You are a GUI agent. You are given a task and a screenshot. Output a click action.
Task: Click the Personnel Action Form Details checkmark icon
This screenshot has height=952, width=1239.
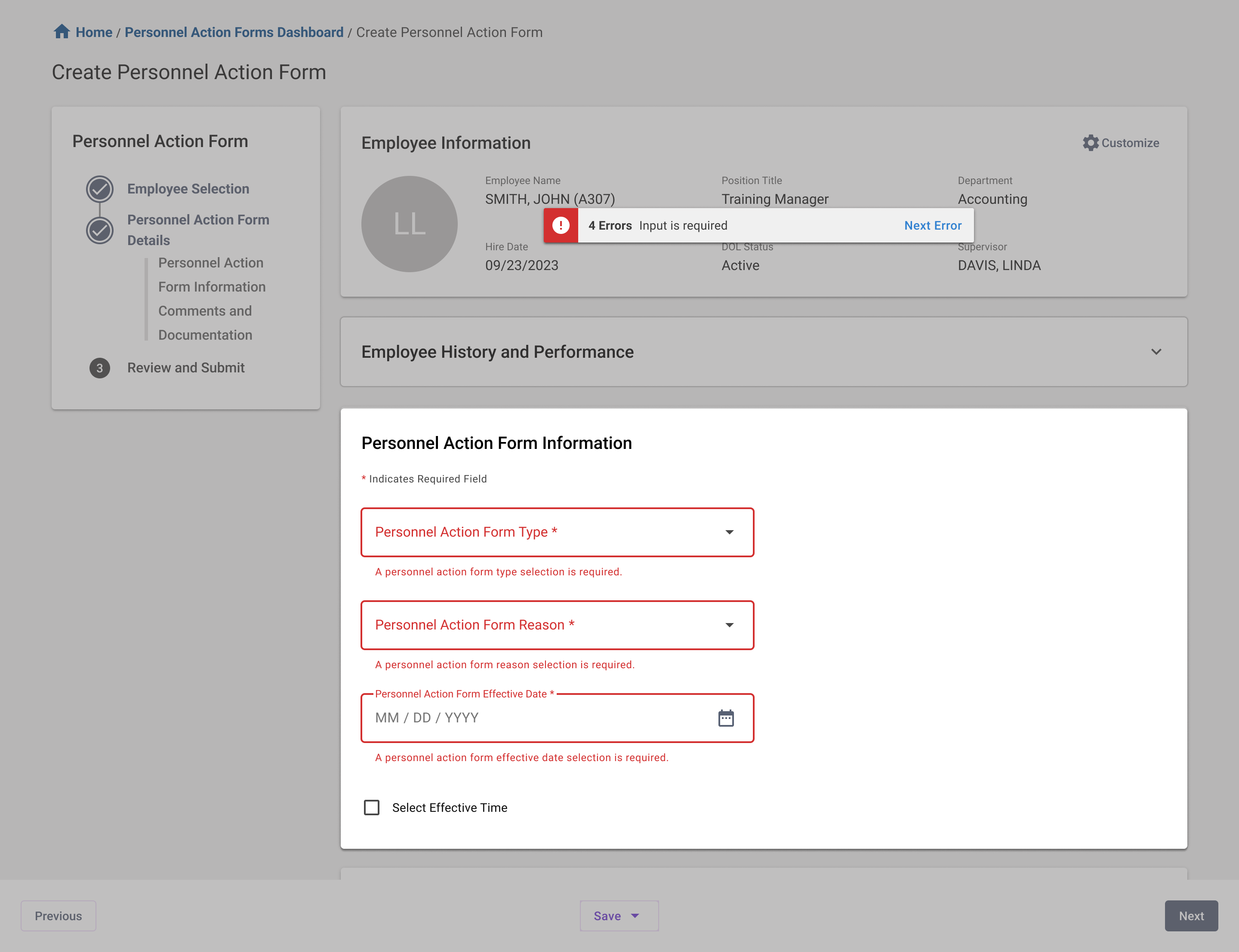tap(100, 230)
